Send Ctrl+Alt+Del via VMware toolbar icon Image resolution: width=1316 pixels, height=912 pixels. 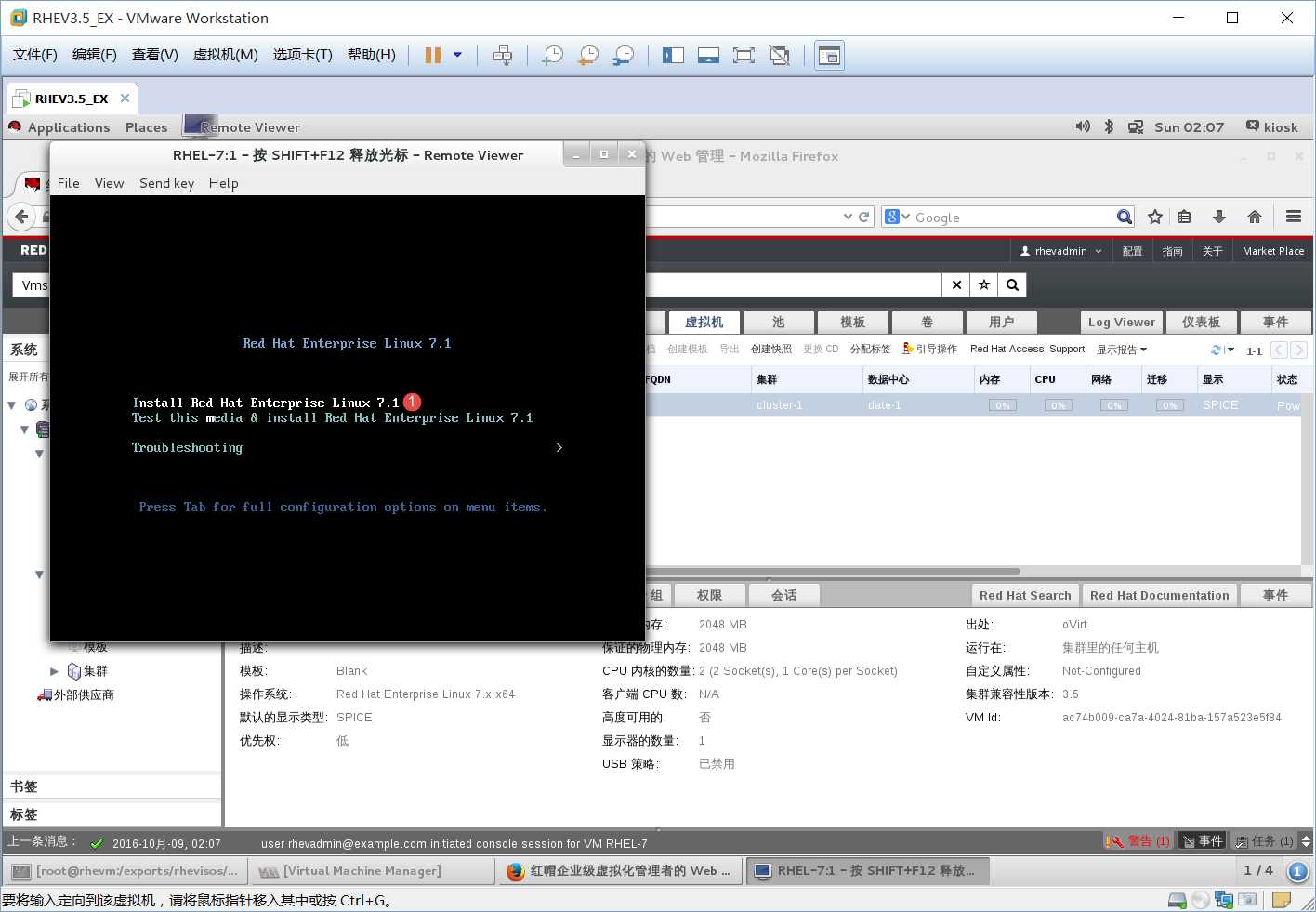point(502,55)
